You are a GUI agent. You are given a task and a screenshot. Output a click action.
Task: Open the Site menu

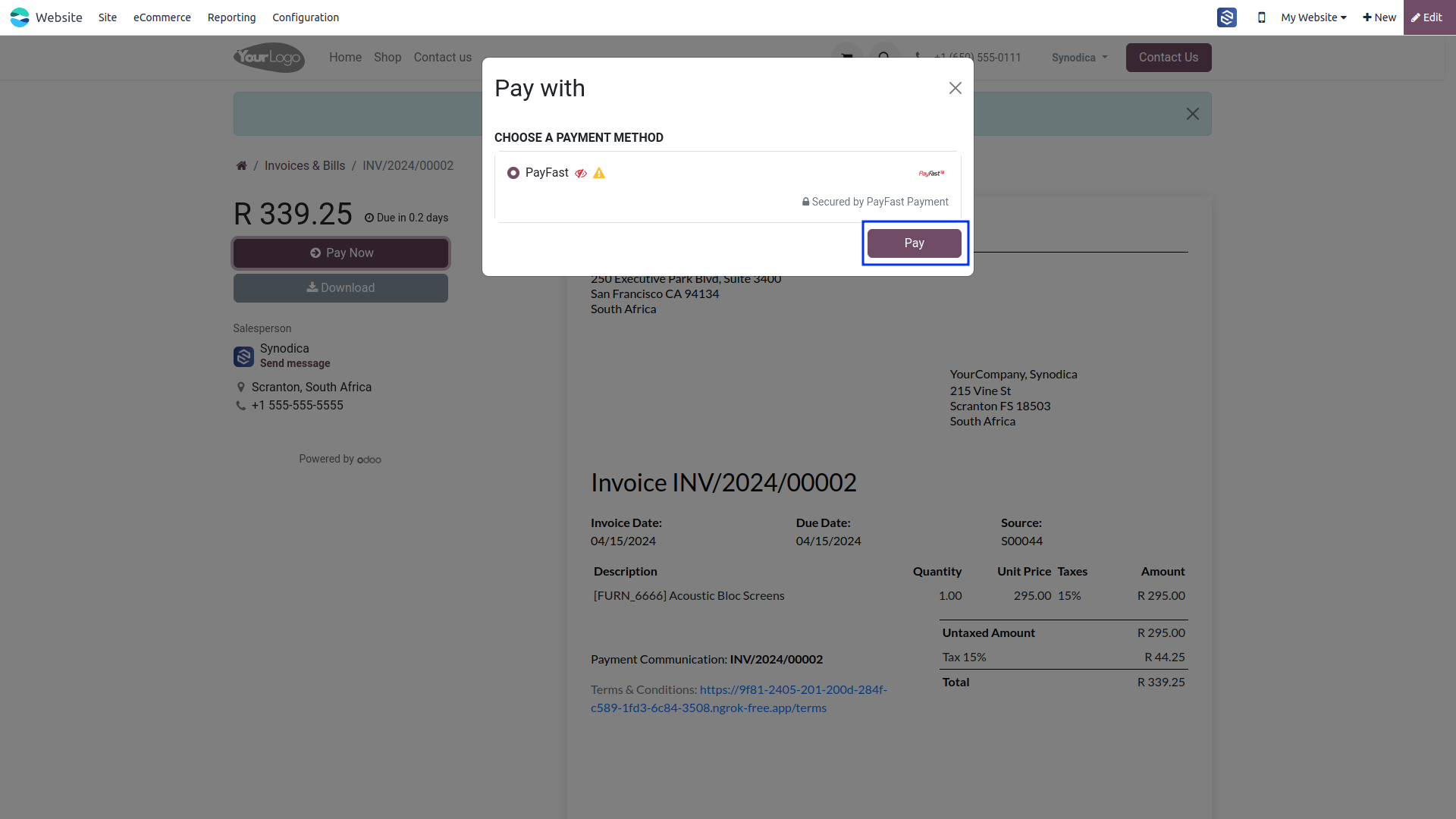coord(108,17)
